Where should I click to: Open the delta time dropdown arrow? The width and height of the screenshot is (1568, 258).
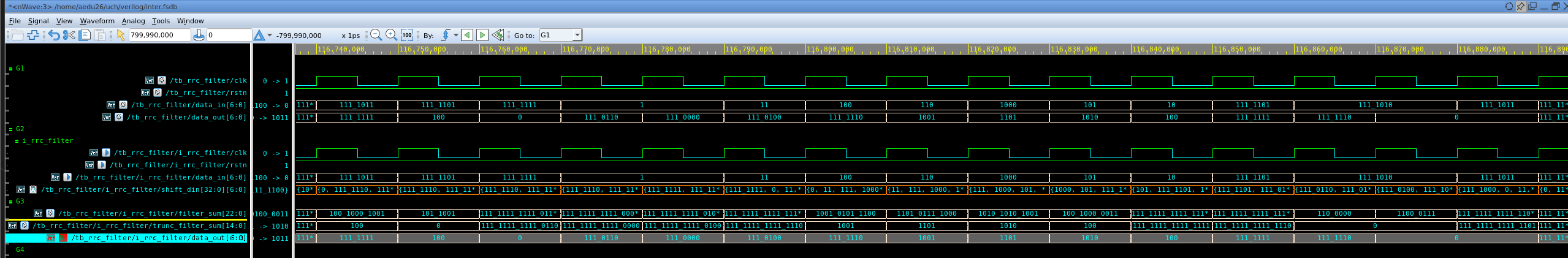tap(270, 35)
